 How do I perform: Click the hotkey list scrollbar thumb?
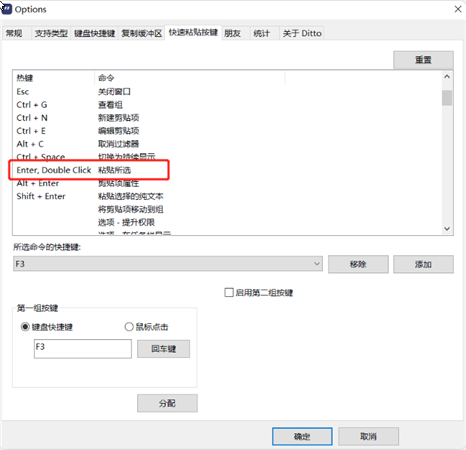[447, 98]
